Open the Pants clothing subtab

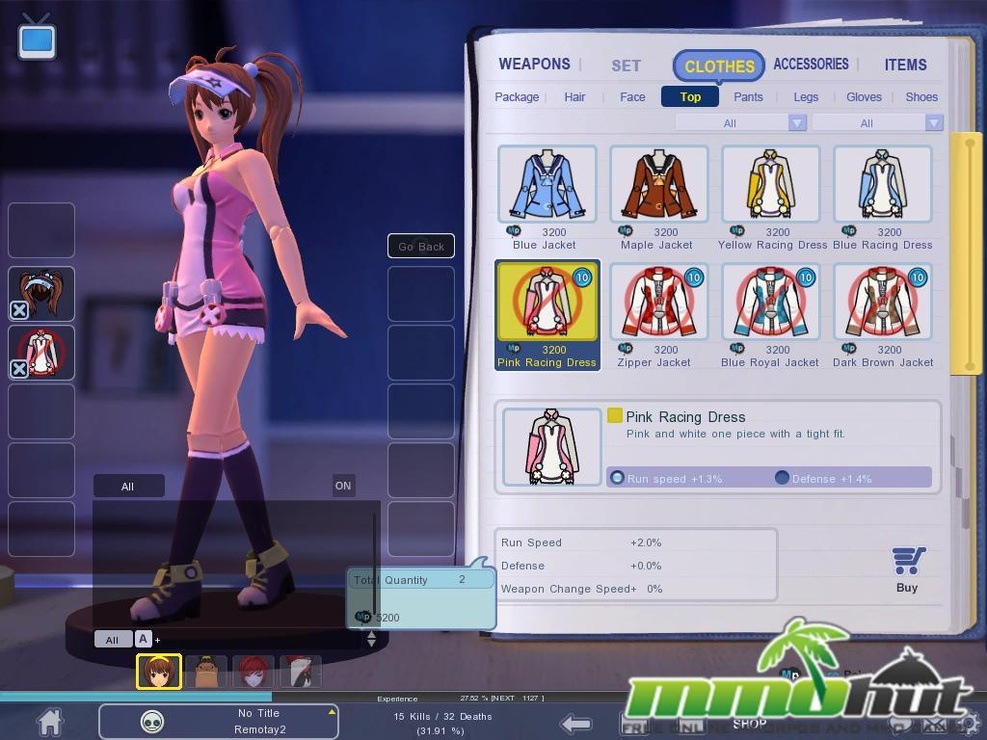(748, 97)
